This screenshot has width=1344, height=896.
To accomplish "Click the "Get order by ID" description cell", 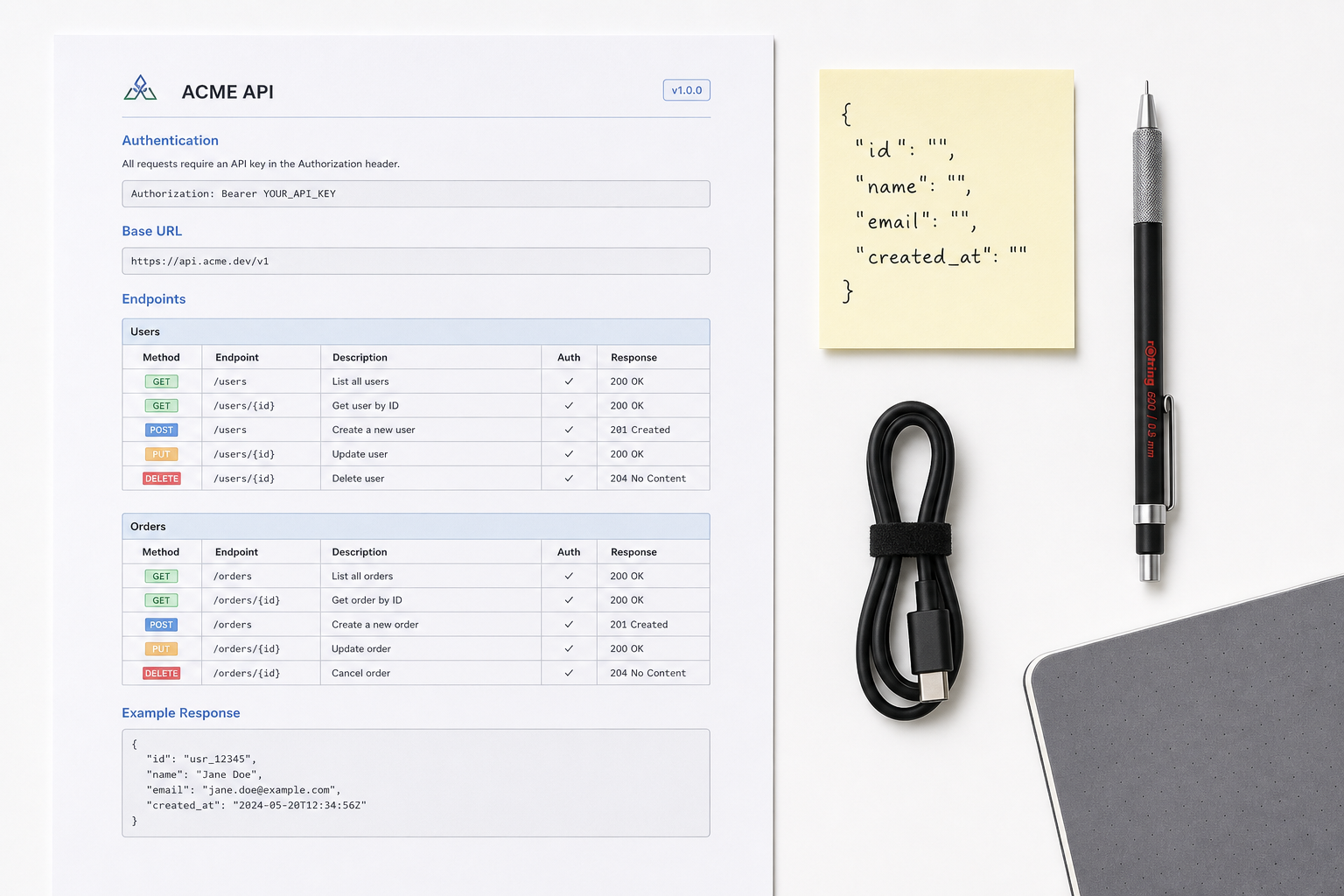I will [367, 600].
